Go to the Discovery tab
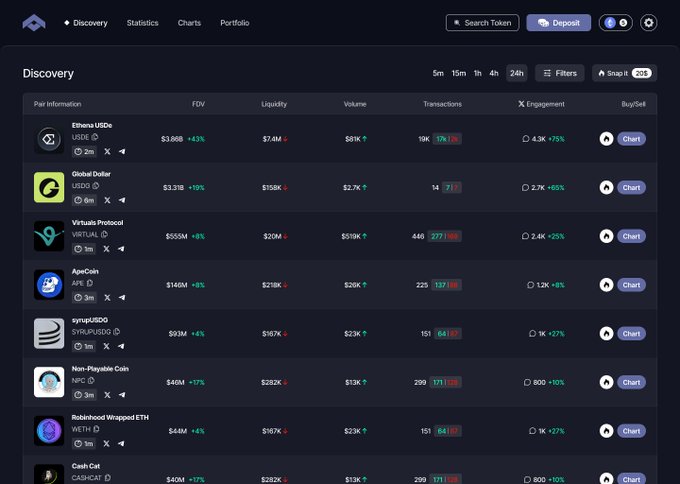The width and height of the screenshot is (680, 484). 86,23
